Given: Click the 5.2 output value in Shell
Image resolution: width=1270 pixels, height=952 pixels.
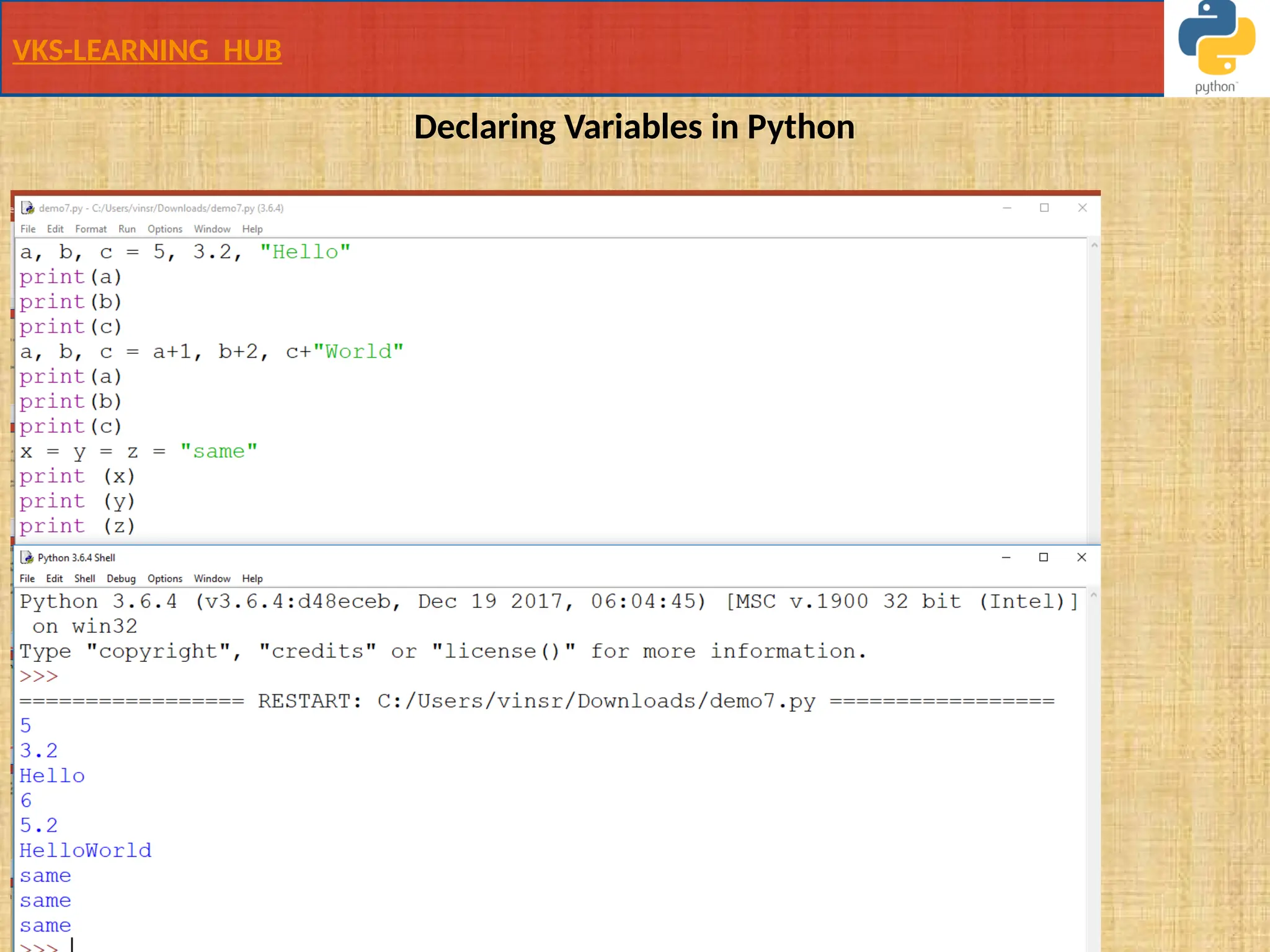Looking at the screenshot, I should pos(38,826).
